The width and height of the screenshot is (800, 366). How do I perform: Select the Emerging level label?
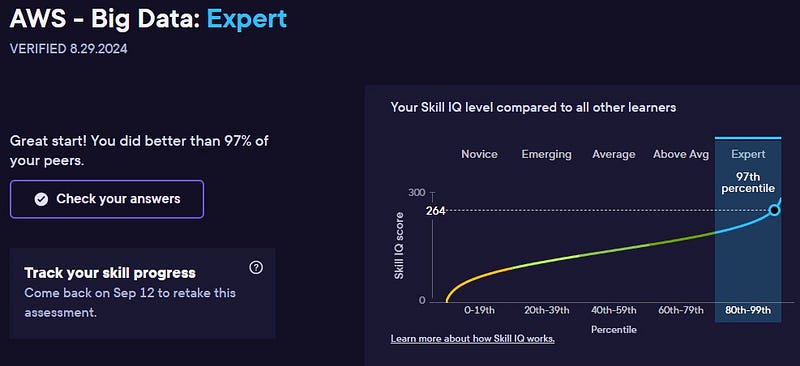pos(546,154)
